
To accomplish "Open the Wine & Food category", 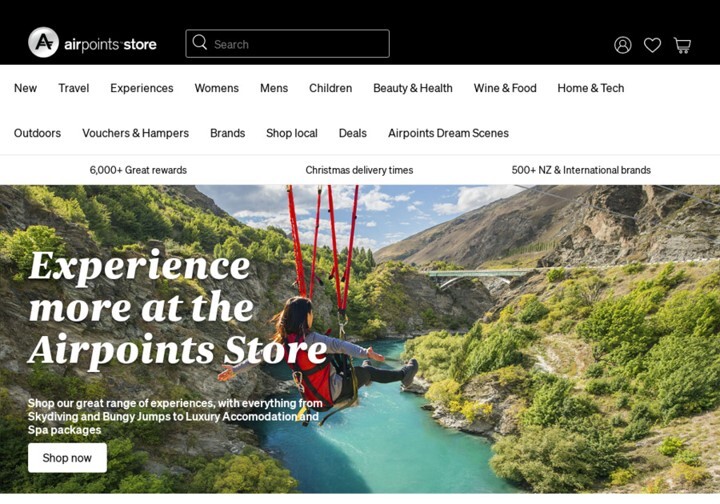I will click(505, 88).
